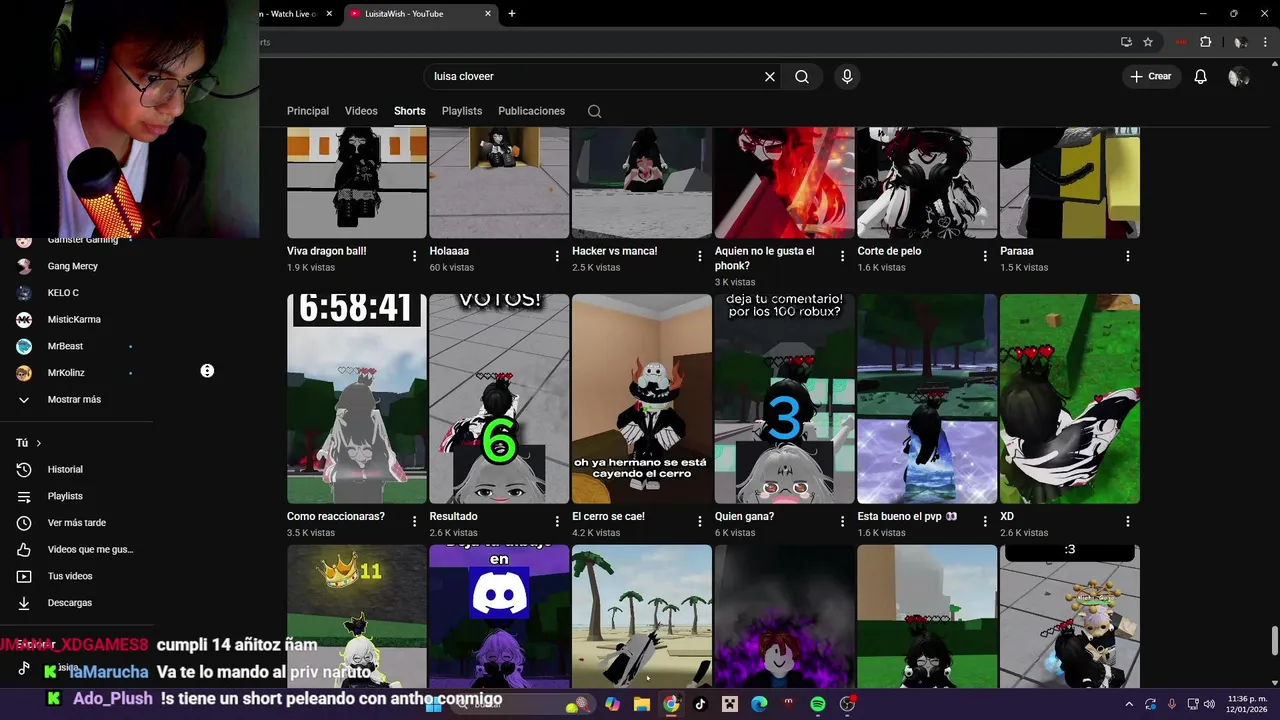The image size is (1280, 720).
Task: Open options menu for 'Corte de pelo' short
Action: pos(985,256)
